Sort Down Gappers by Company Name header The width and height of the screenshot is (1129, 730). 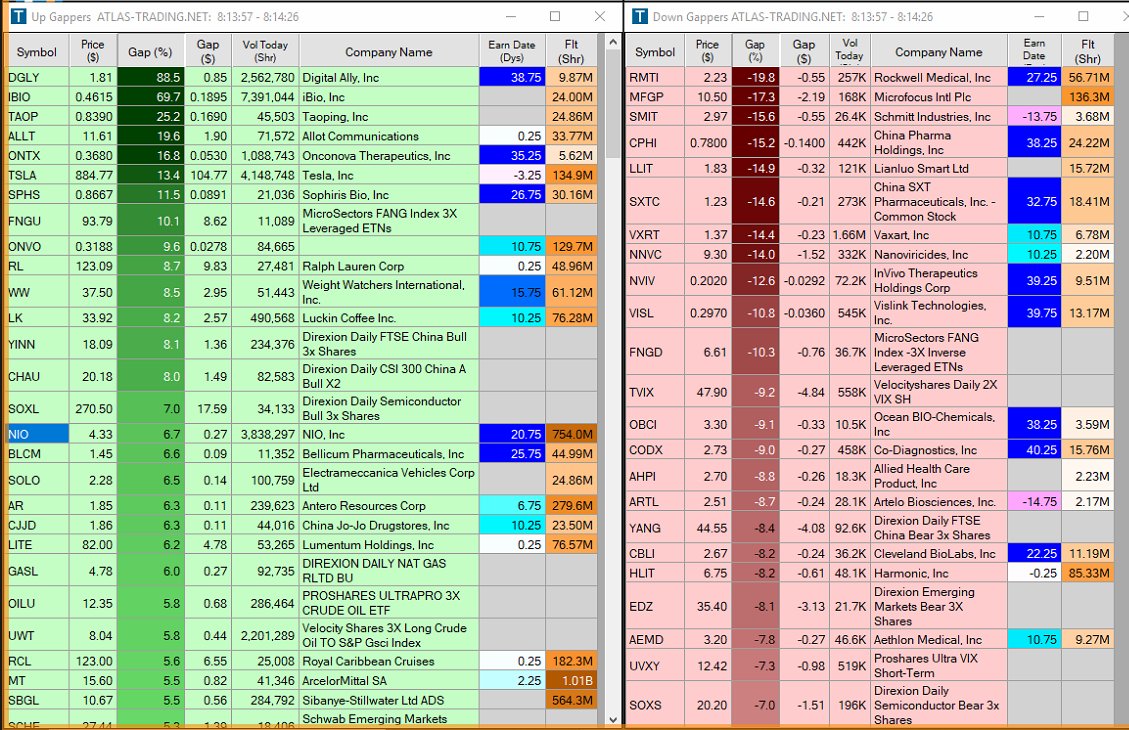[x=938, y=52]
